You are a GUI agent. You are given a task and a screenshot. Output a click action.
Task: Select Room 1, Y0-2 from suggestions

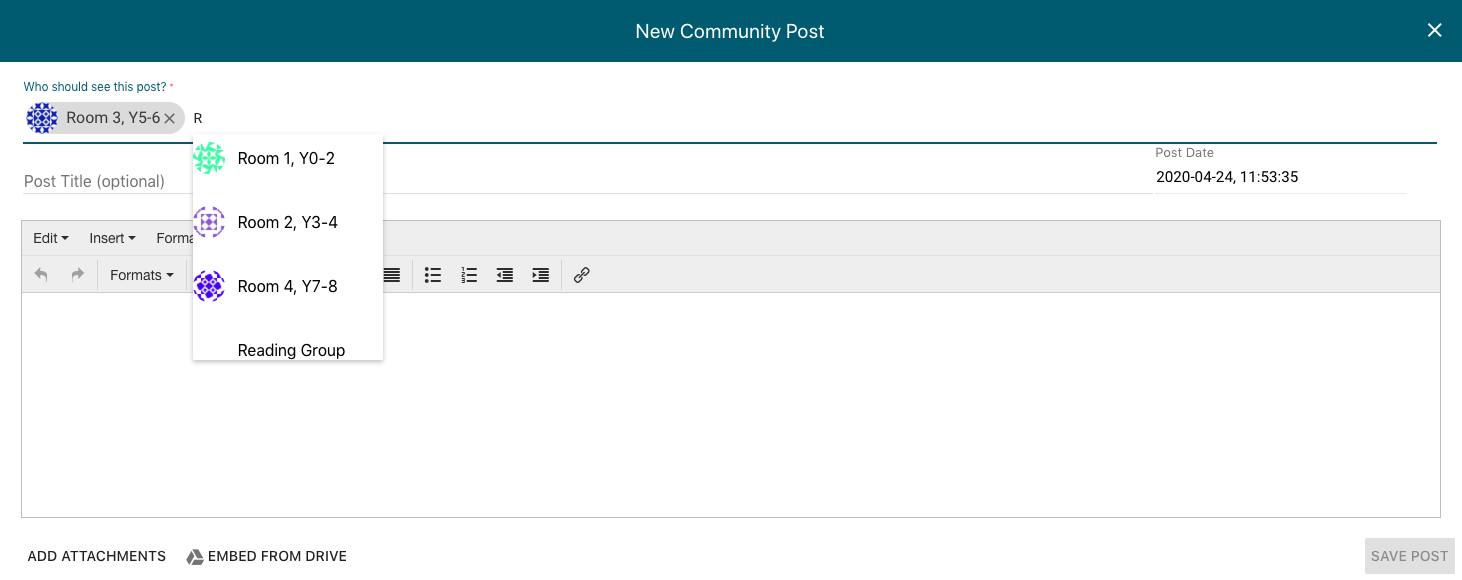[x=286, y=158]
